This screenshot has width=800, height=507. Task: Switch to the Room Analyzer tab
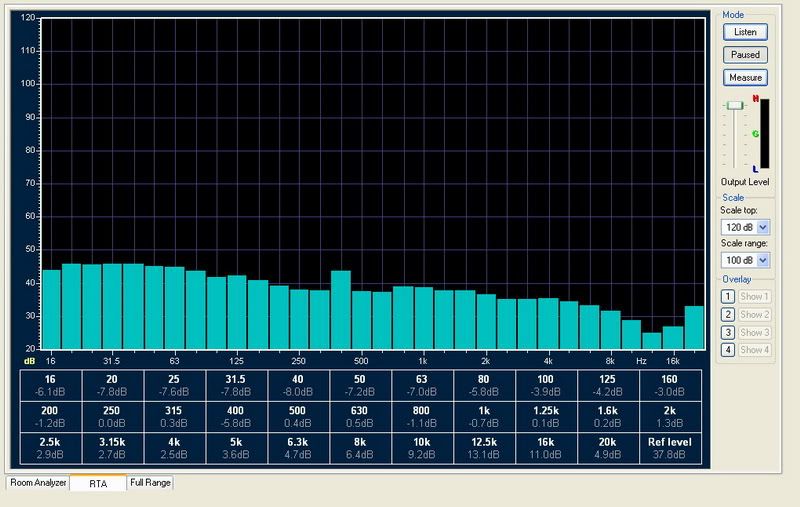(x=38, y=483)
